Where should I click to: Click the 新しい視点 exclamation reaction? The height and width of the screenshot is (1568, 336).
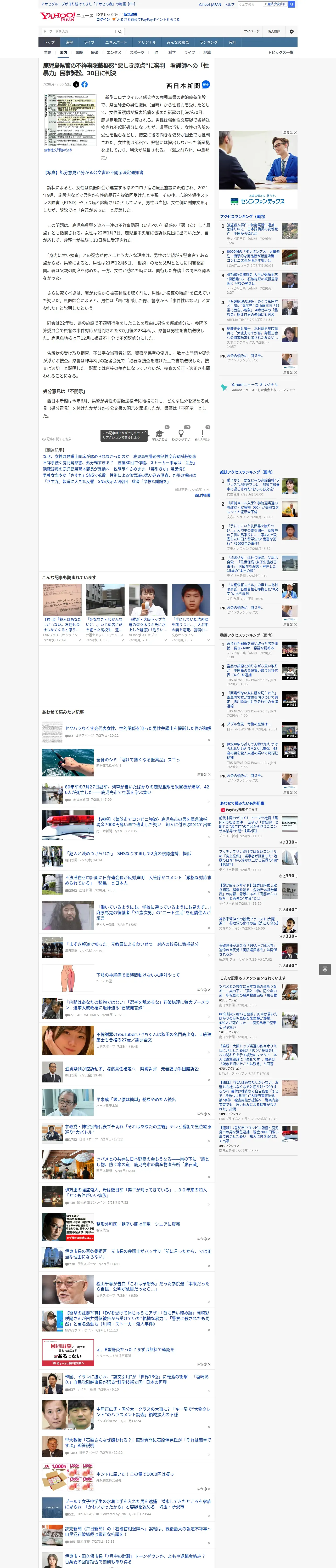(203, 433)
